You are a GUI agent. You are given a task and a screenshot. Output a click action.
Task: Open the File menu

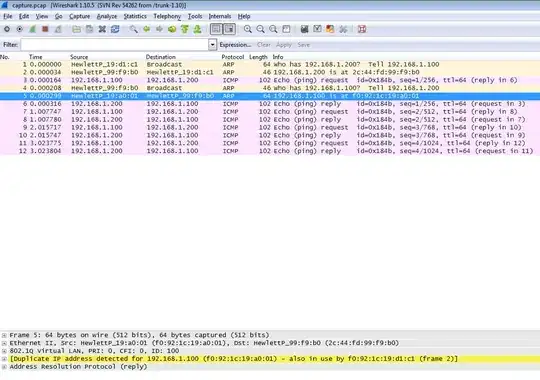point(8,16)
